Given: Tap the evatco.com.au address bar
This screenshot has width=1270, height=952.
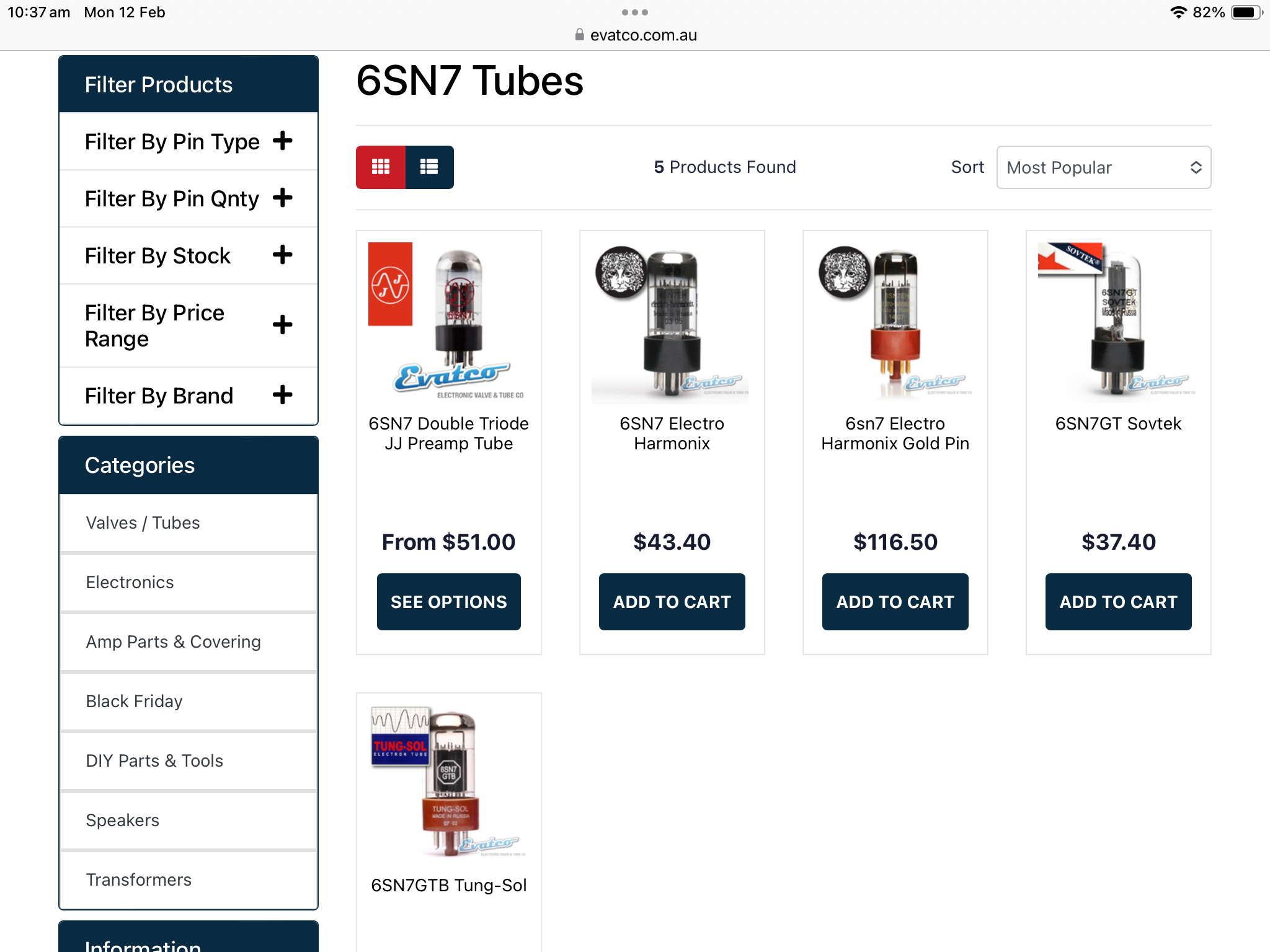Looking at the screenshot, I should (x=643, y=35).
